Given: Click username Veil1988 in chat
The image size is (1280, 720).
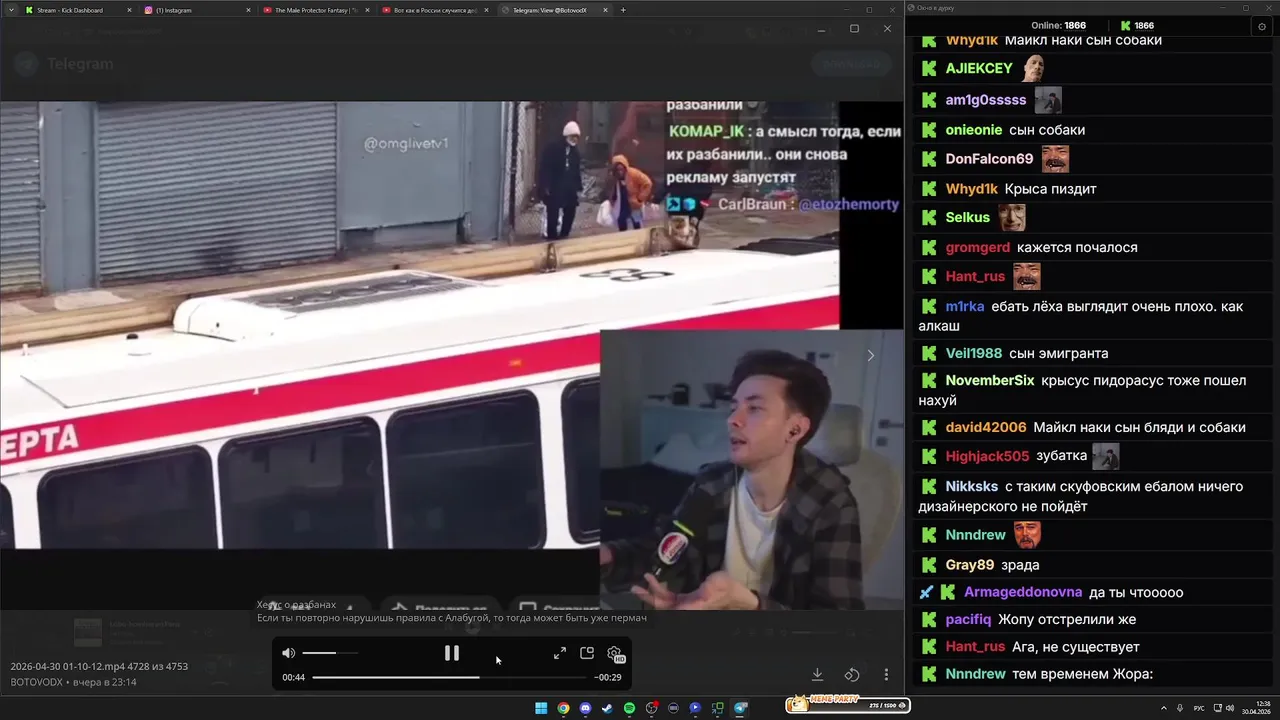Looking at the screenshot, I should pyautogui.click(x=974, y=353).
